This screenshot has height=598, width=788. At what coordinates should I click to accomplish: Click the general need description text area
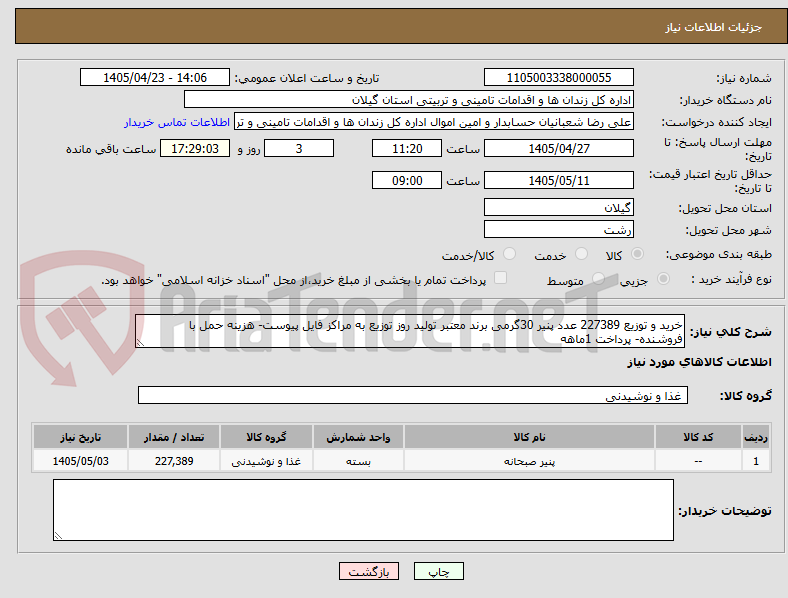pyautogui.click(x=410, y=331)
